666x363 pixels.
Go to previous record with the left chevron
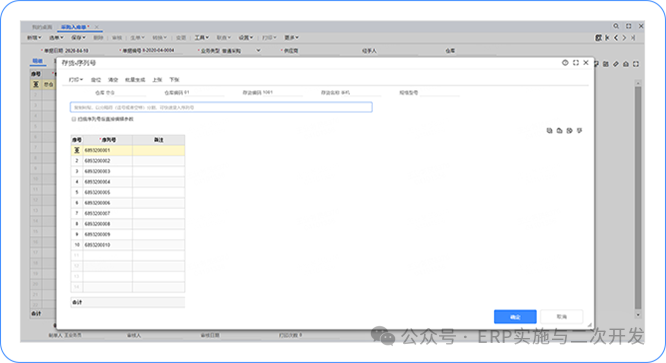click(616, 38)
